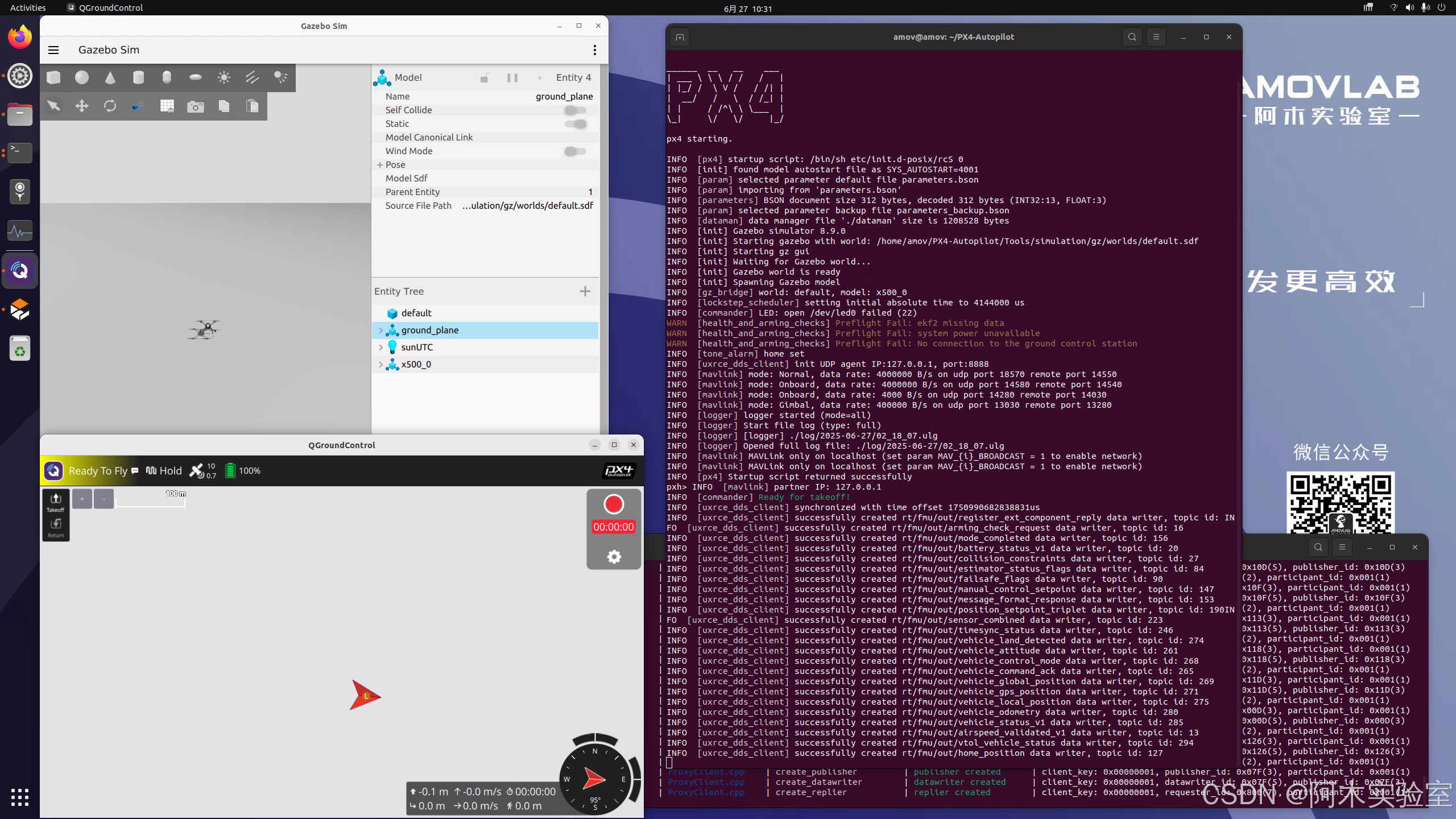Image resolution: width=1456 pixels, height=819 pixels.
Task: Open search in the lower terminal window
Action: coord(1318,547)
